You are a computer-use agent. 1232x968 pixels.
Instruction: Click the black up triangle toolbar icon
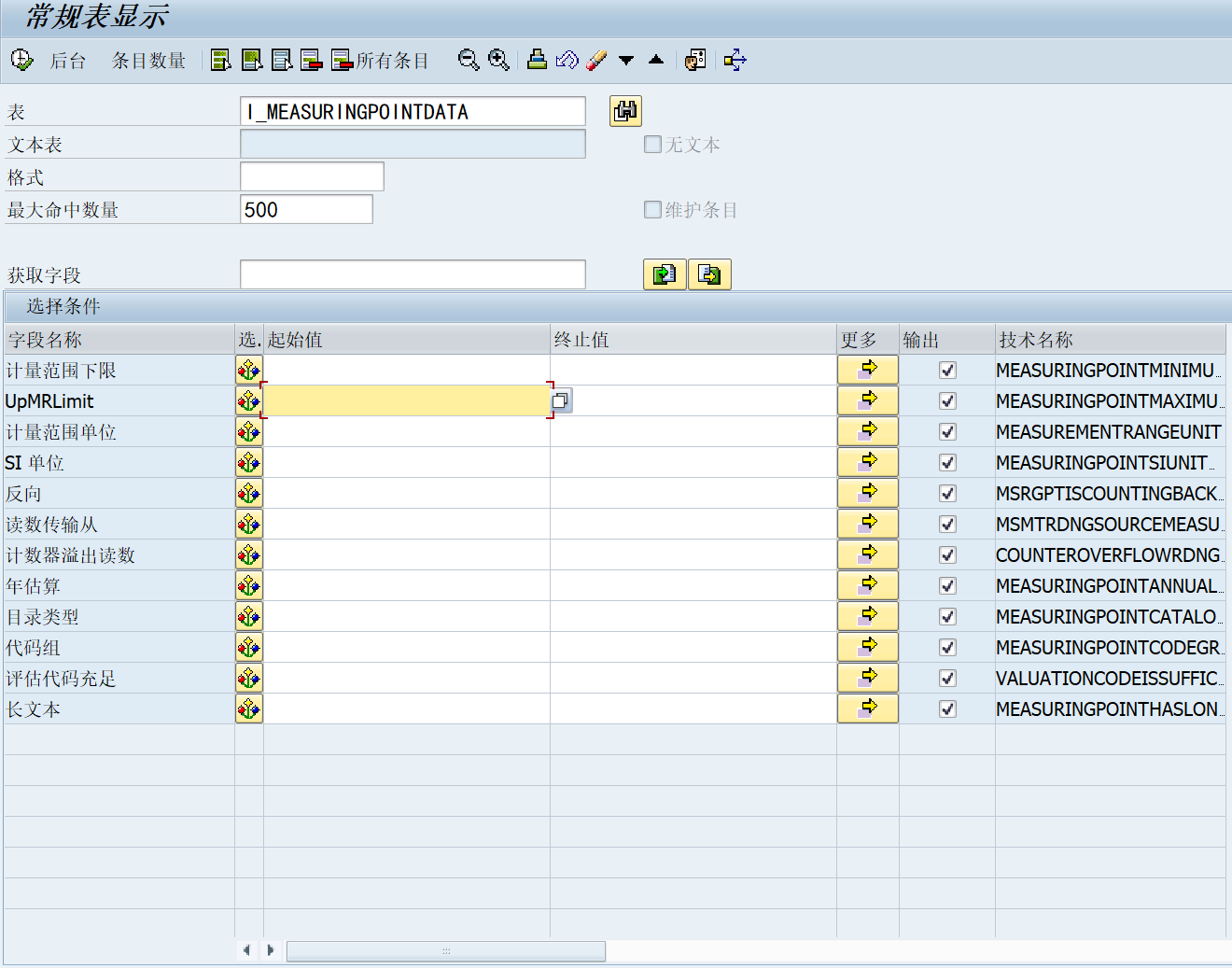tap(656, 60)
